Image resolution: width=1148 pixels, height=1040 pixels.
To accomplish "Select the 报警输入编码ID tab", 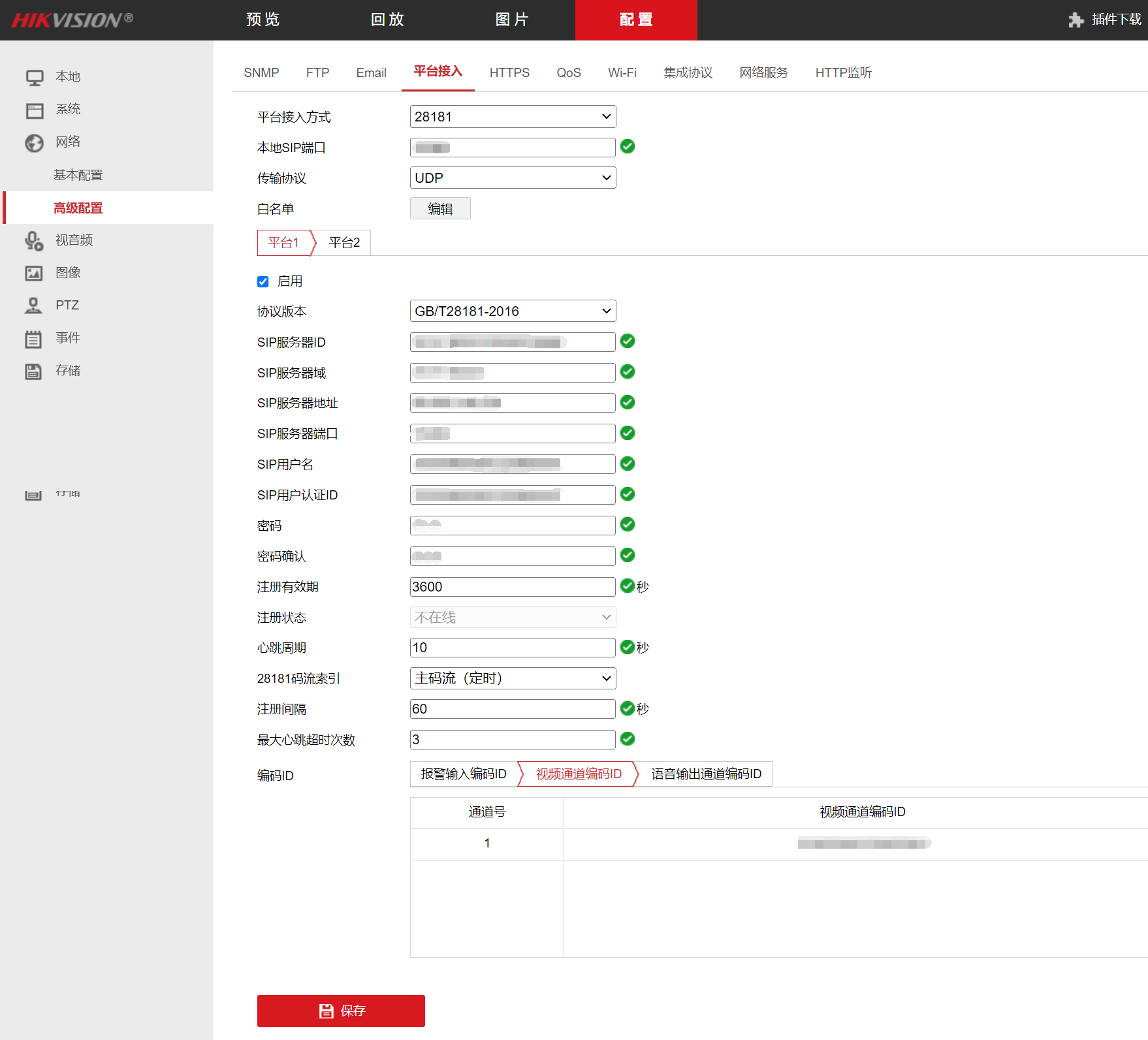I will pos(464,774).
